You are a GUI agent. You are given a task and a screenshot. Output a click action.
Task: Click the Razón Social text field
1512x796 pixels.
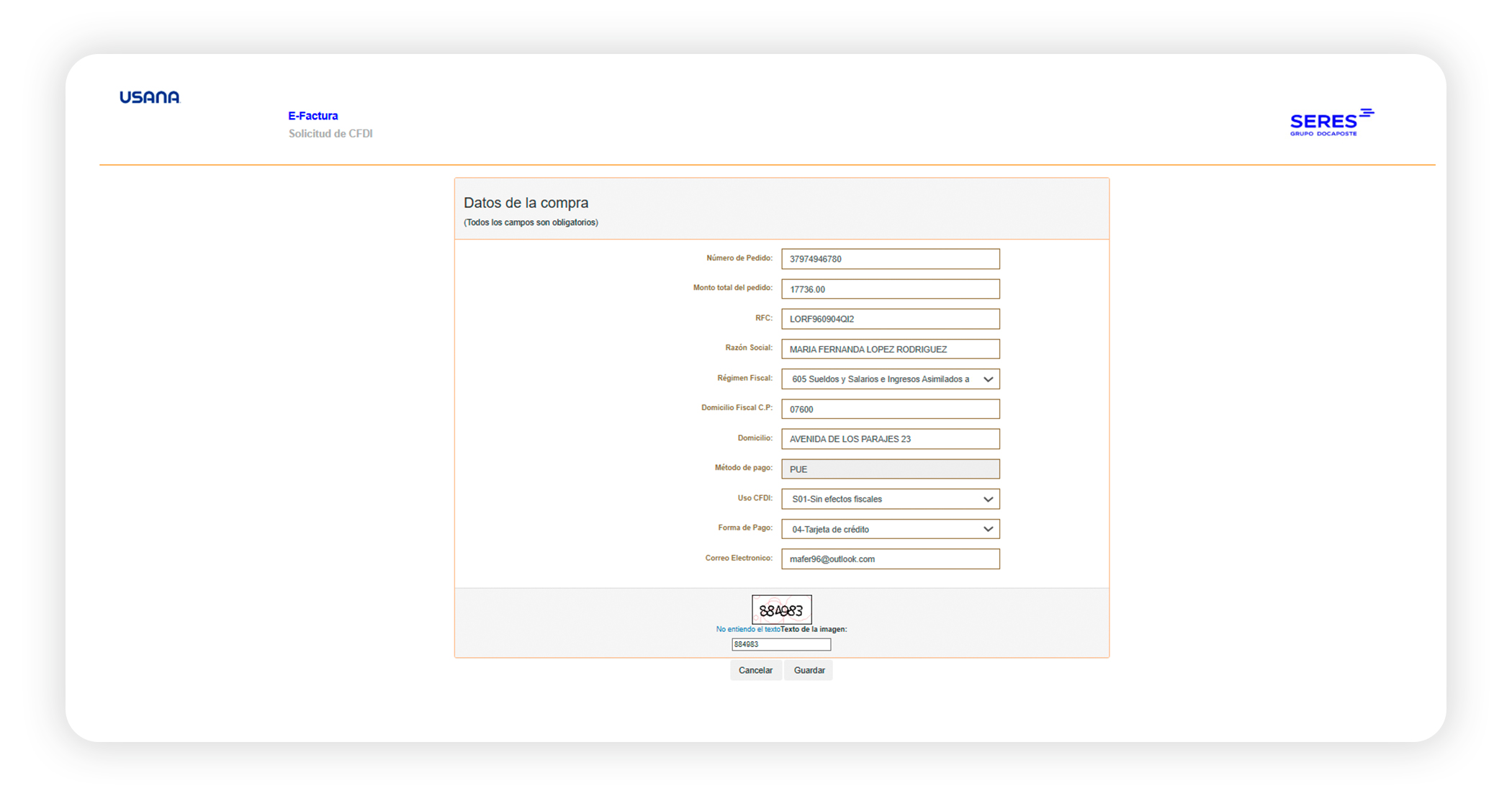pyautogui.click(x=890, y=349)
